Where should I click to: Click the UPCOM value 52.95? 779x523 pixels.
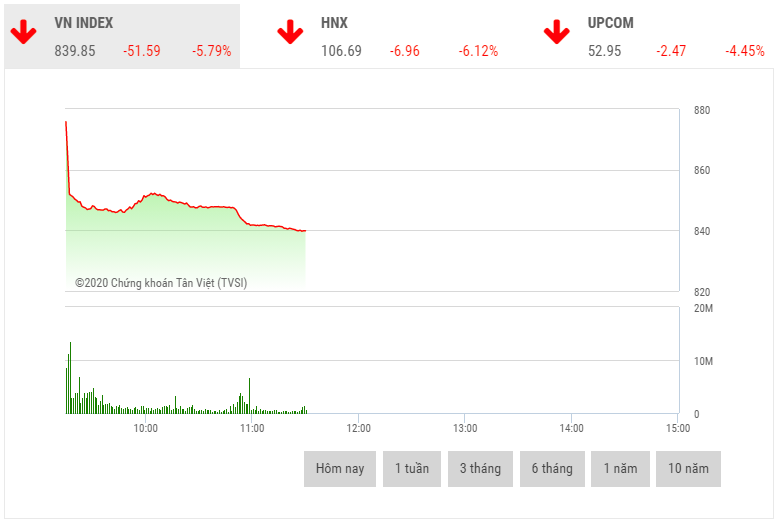point(605,51)
